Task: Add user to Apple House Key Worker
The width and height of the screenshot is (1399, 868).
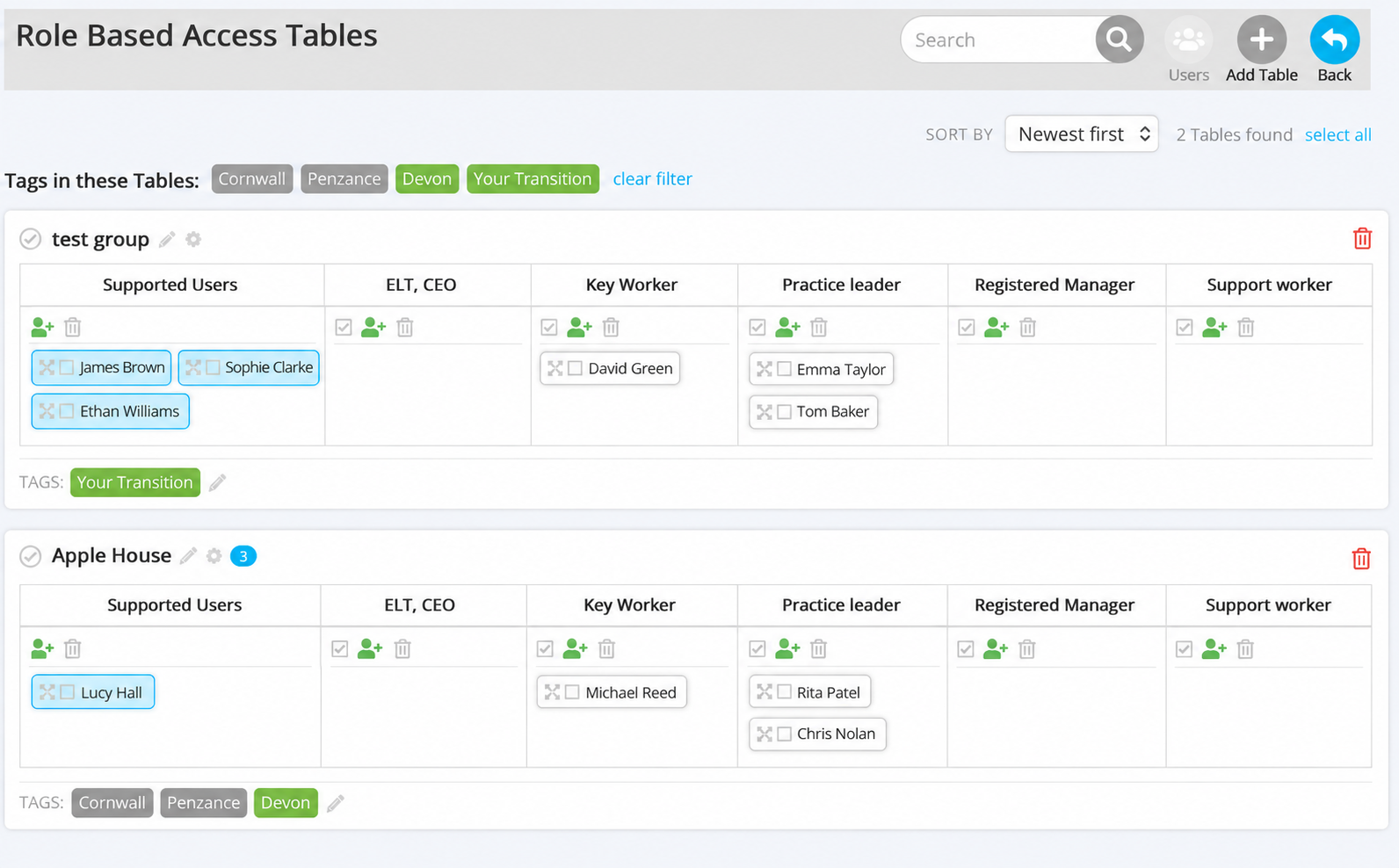Action: click(575, 648)
